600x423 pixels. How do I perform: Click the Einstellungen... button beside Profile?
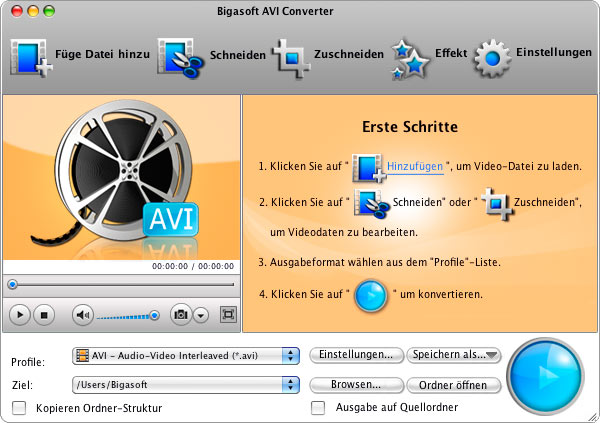point(356,355)
